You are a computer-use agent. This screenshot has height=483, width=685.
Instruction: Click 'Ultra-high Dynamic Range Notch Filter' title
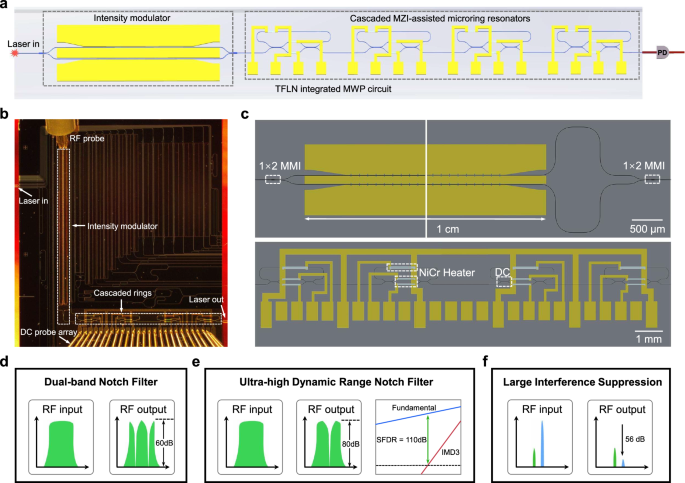pos(336,382)
